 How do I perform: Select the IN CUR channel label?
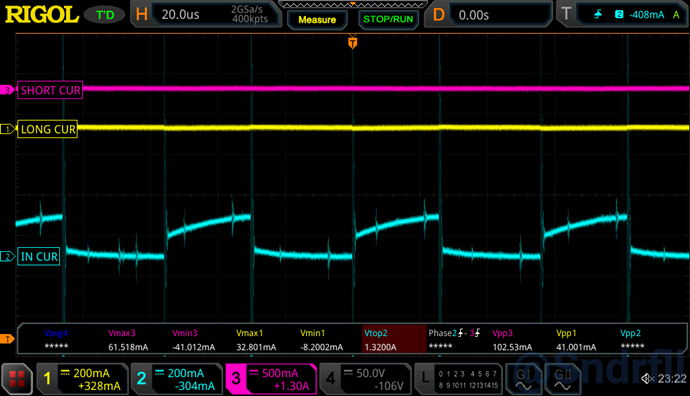39,257
